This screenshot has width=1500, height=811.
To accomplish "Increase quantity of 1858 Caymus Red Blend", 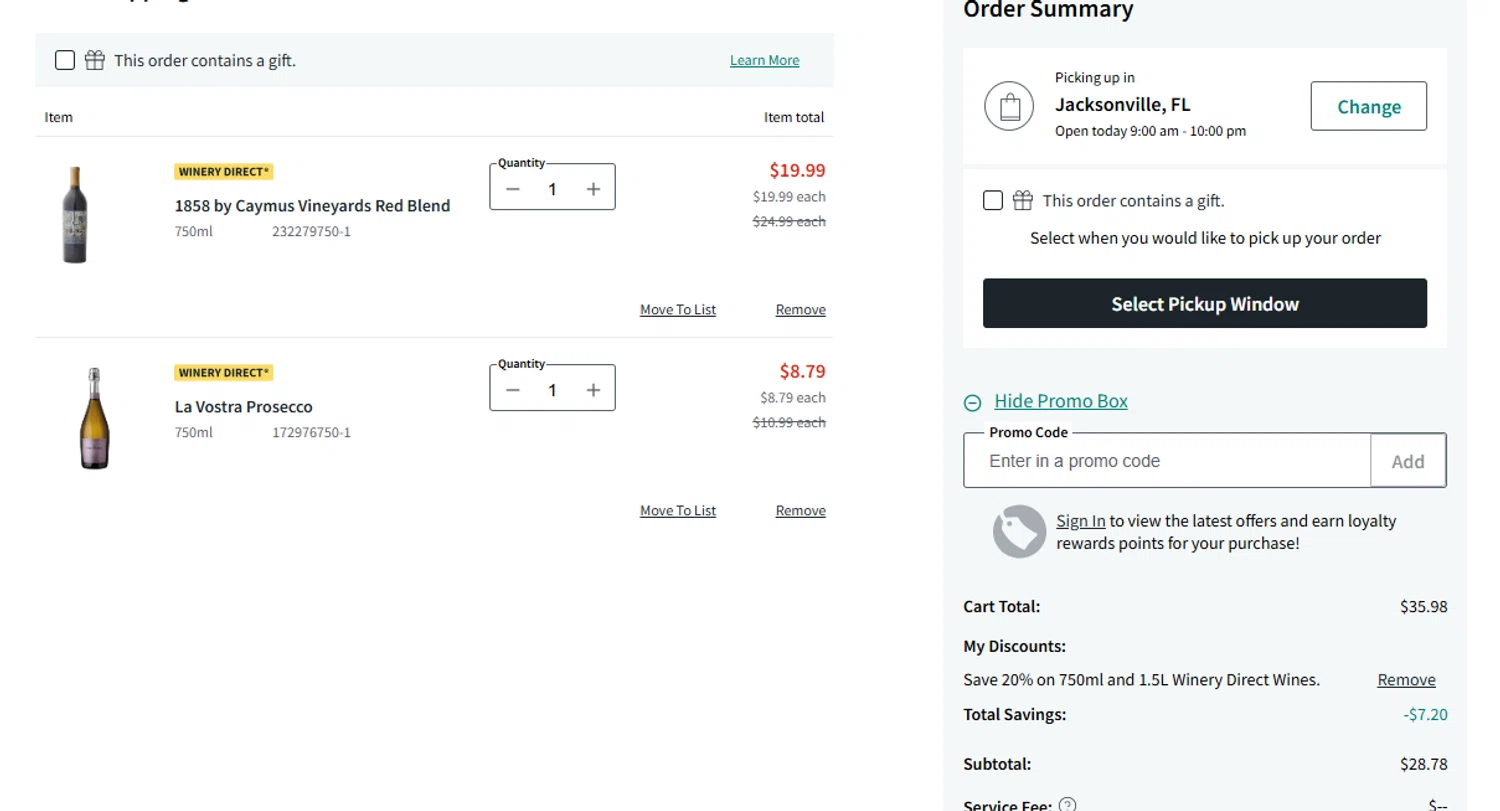I will click(x=593, y=189).
